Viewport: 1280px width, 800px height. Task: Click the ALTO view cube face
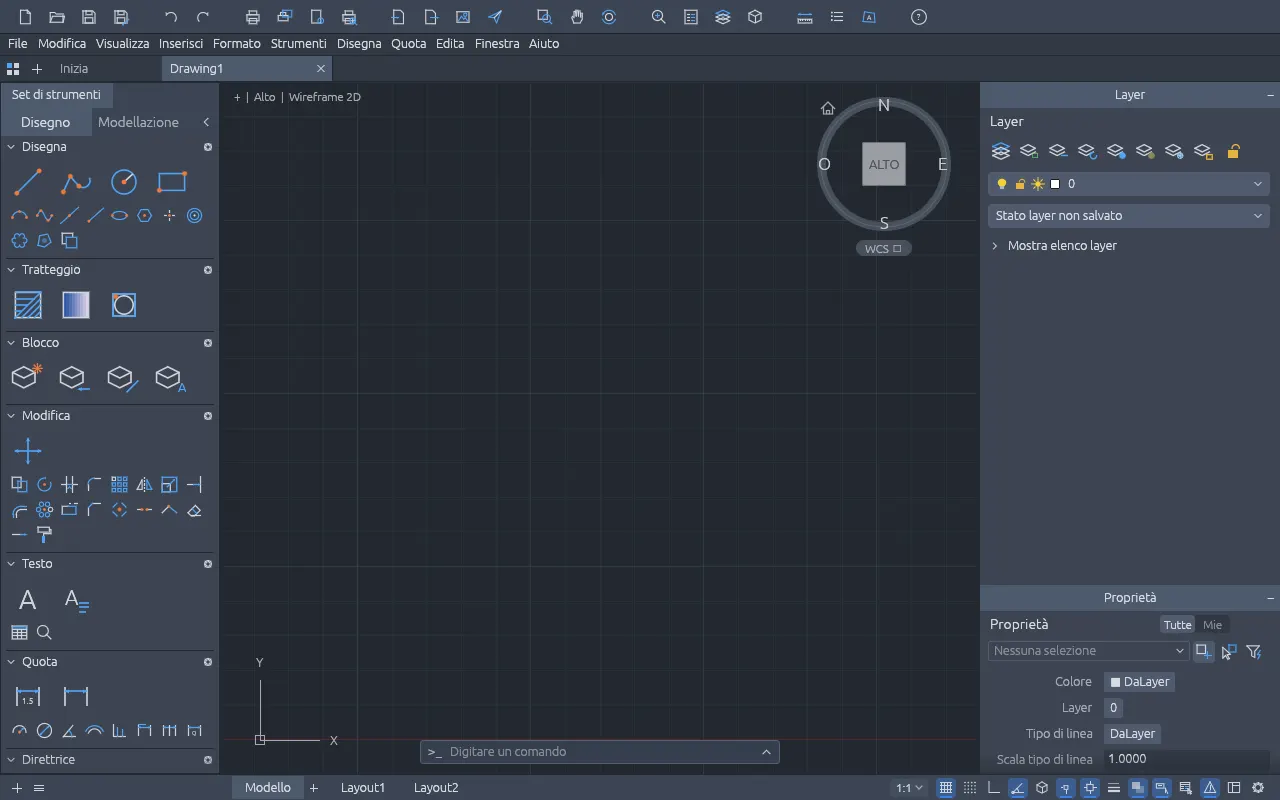coord(884,164)
